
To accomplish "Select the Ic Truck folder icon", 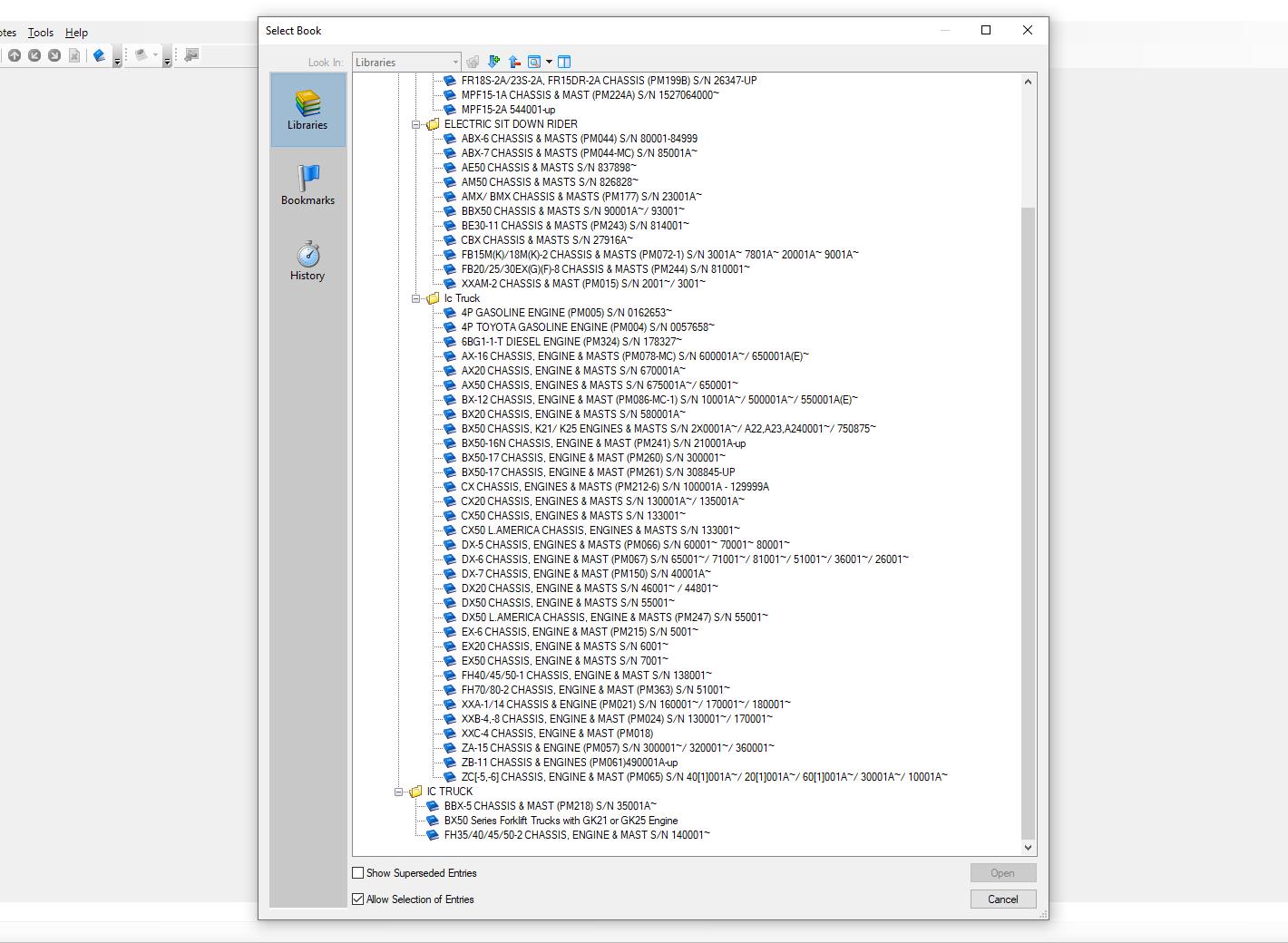I will pos(433,298).
